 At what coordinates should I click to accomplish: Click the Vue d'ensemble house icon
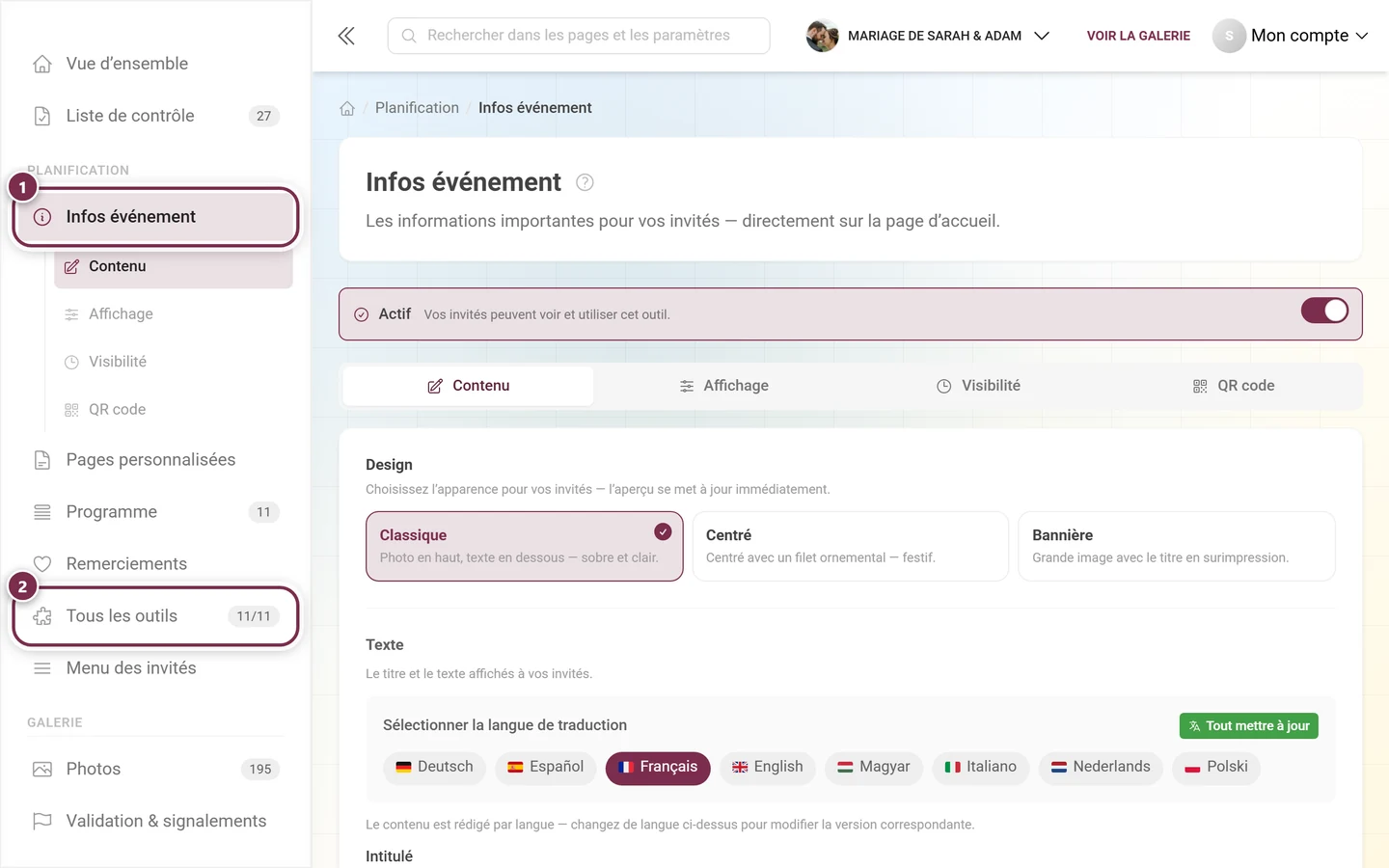tap(42, 64)
